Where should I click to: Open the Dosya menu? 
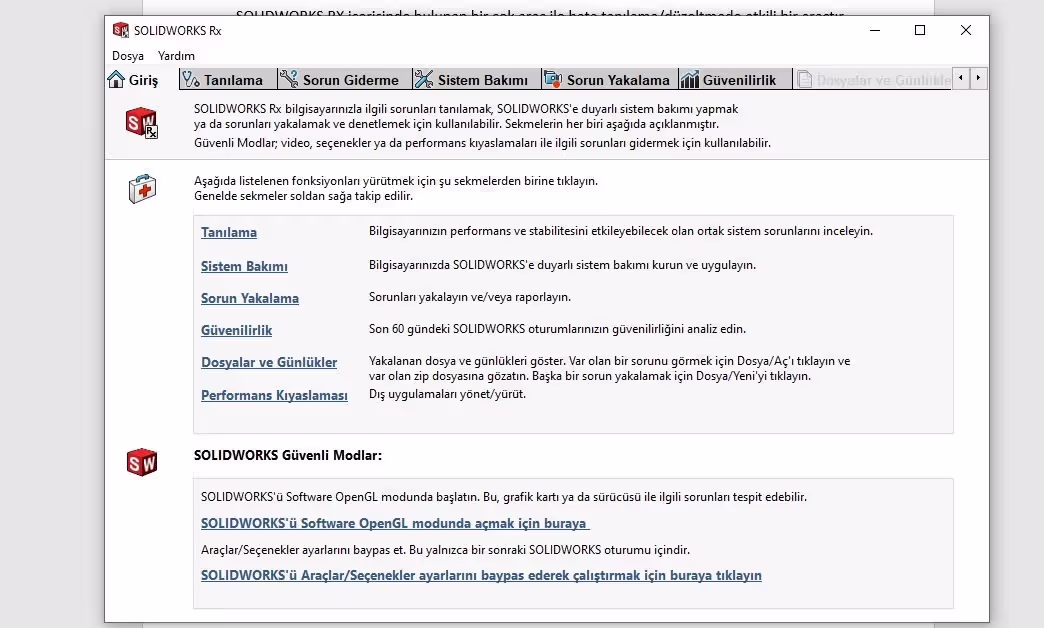coord(128,56)
